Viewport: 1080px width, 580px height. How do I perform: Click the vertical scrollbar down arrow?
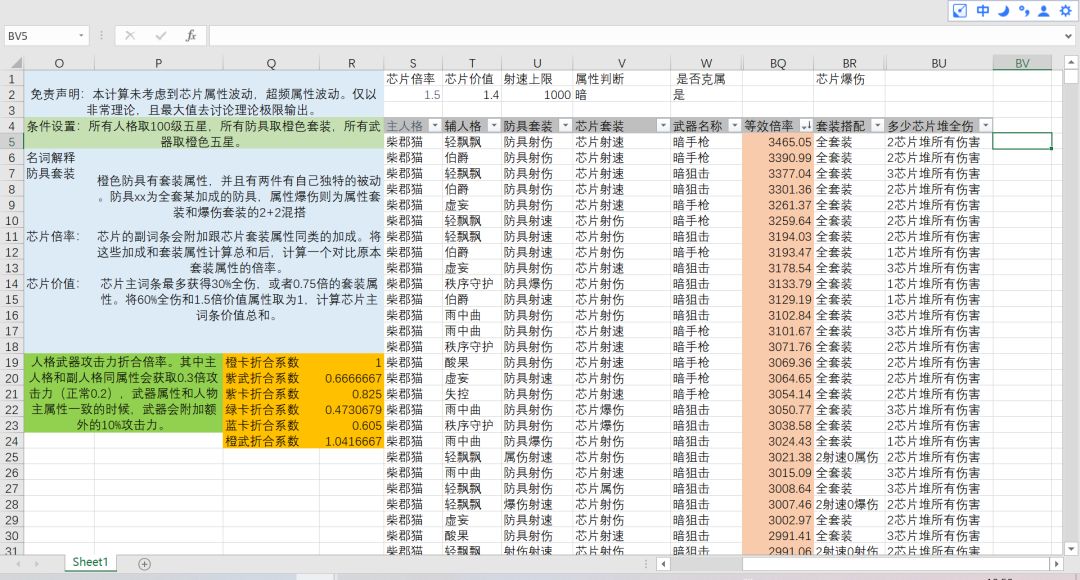point(1071,548)
